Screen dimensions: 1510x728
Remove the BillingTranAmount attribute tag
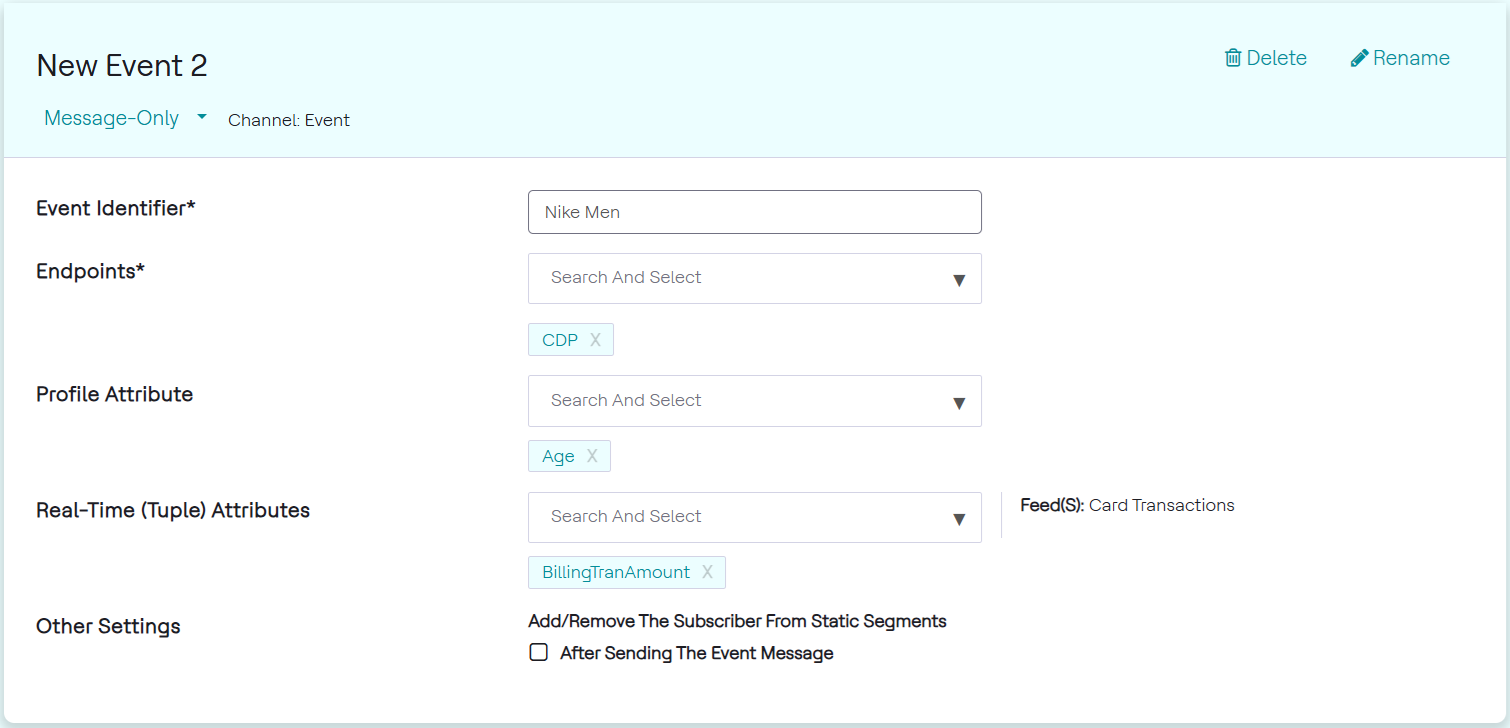pos(707,572)
